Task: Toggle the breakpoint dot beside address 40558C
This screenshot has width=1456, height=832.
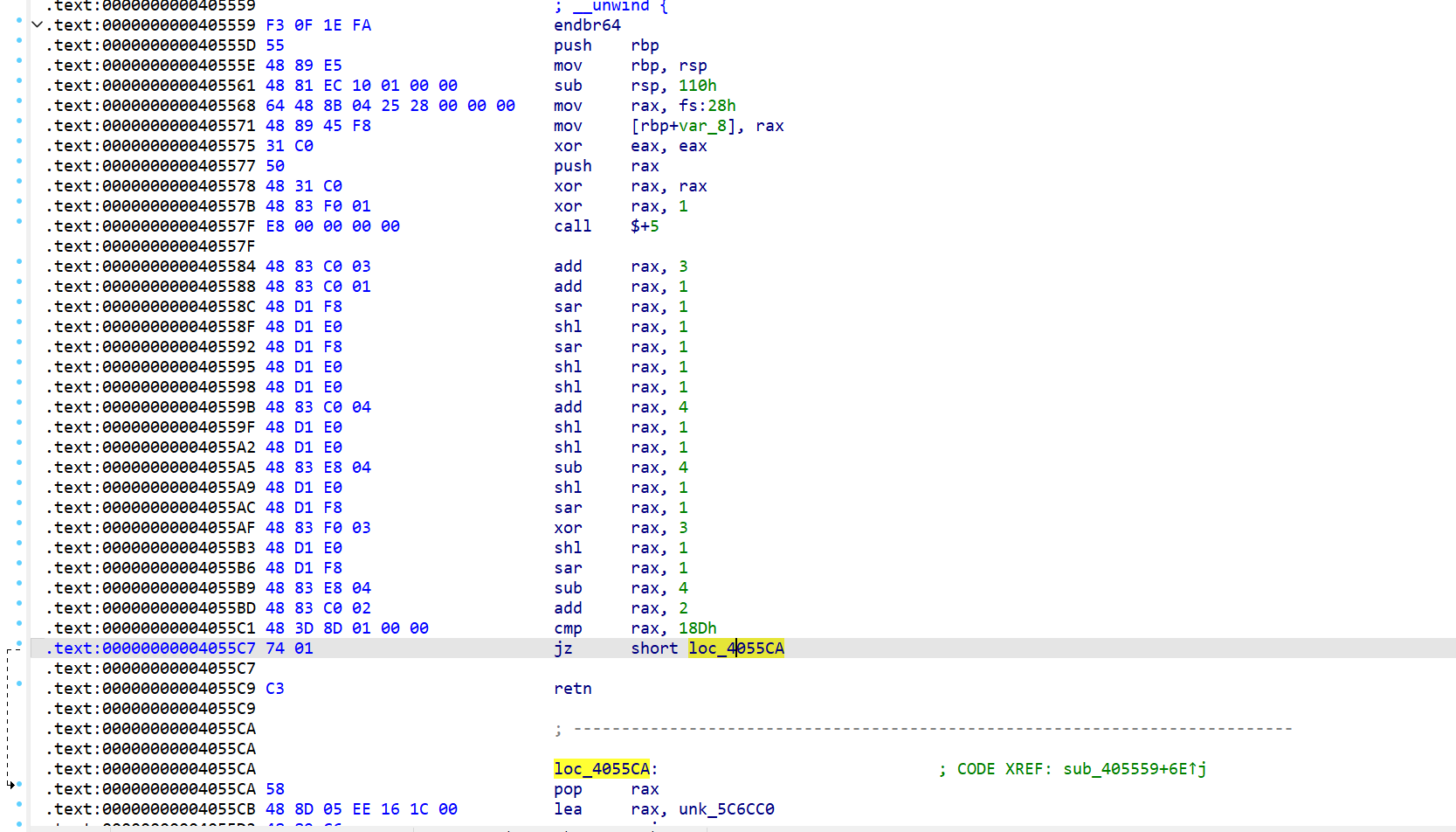Action: coord(18,302)
